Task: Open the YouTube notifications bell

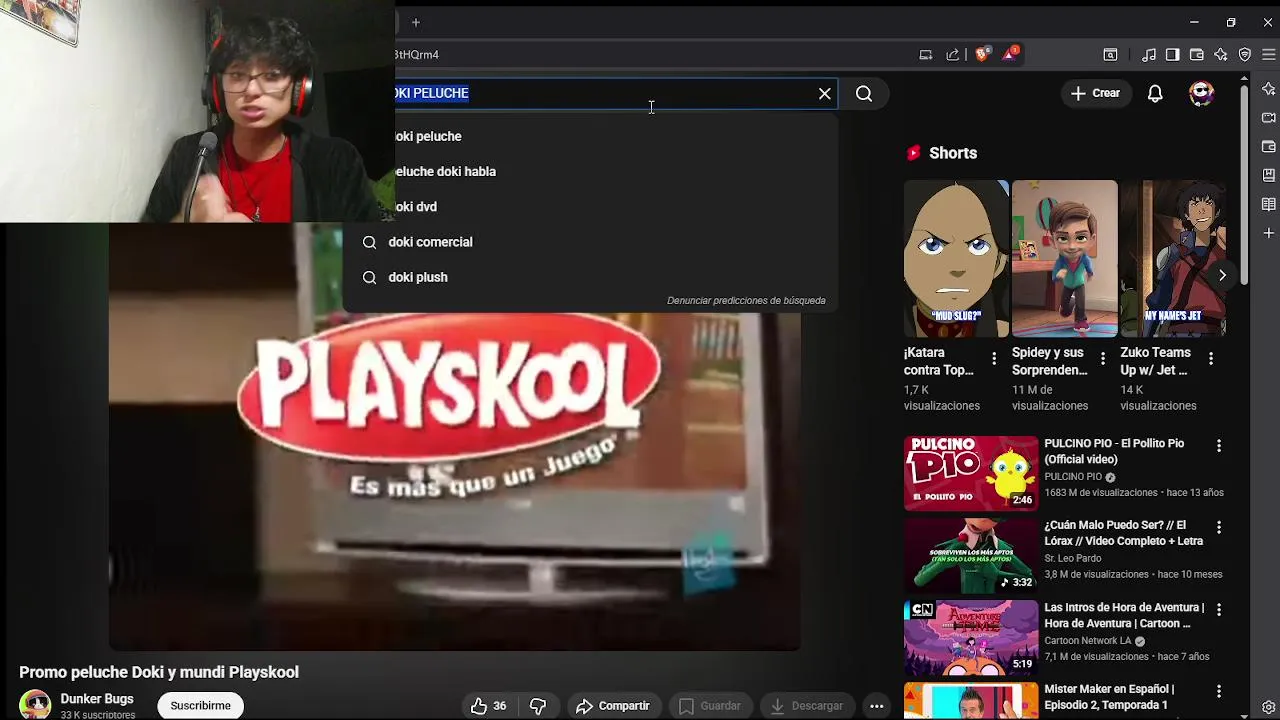Action: [1155, 93]
